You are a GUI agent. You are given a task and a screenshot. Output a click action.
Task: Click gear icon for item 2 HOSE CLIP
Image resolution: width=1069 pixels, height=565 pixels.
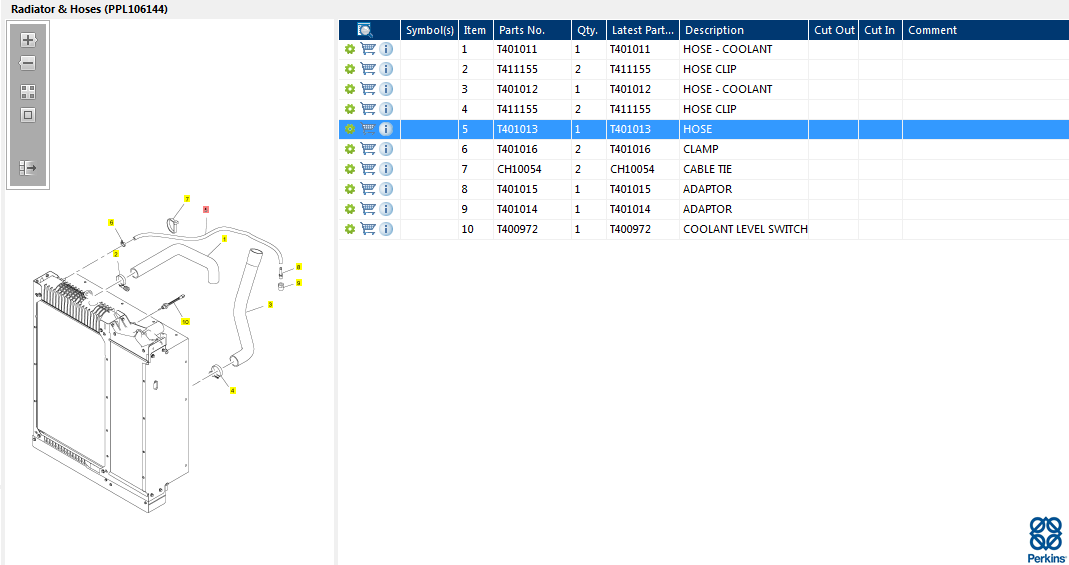(350, 69)
